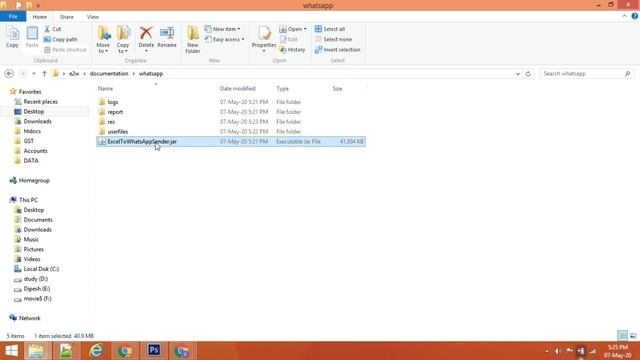Click Paste shortcut in Clipboard group
Image resolution: width=640 pixels, height=360 pixels.
(x=65, y=49)
